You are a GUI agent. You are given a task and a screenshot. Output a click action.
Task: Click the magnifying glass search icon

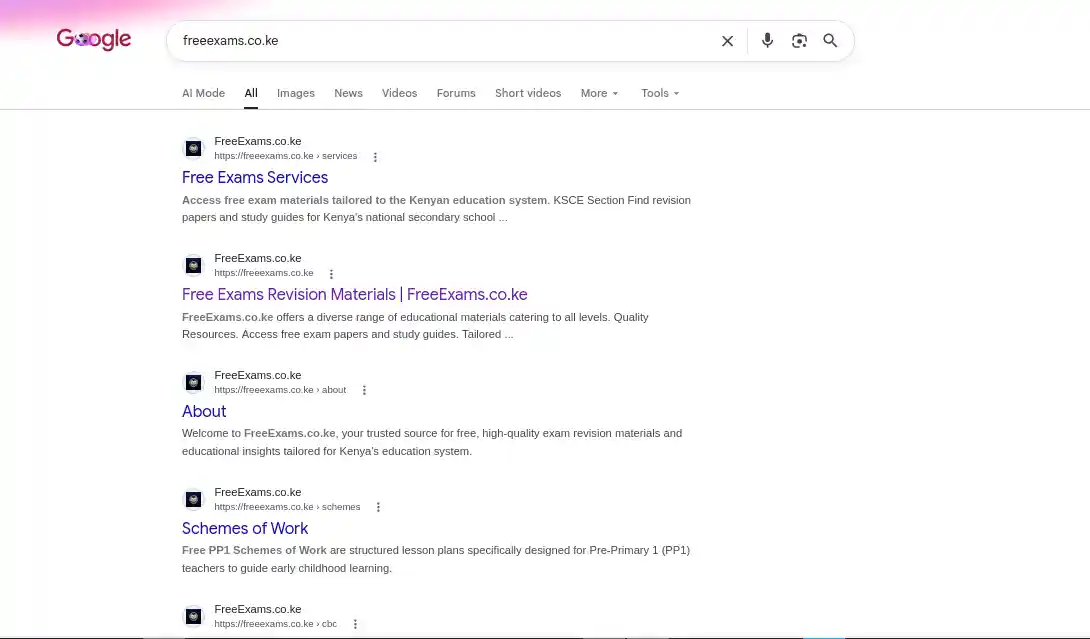click(x=830, y=40)
